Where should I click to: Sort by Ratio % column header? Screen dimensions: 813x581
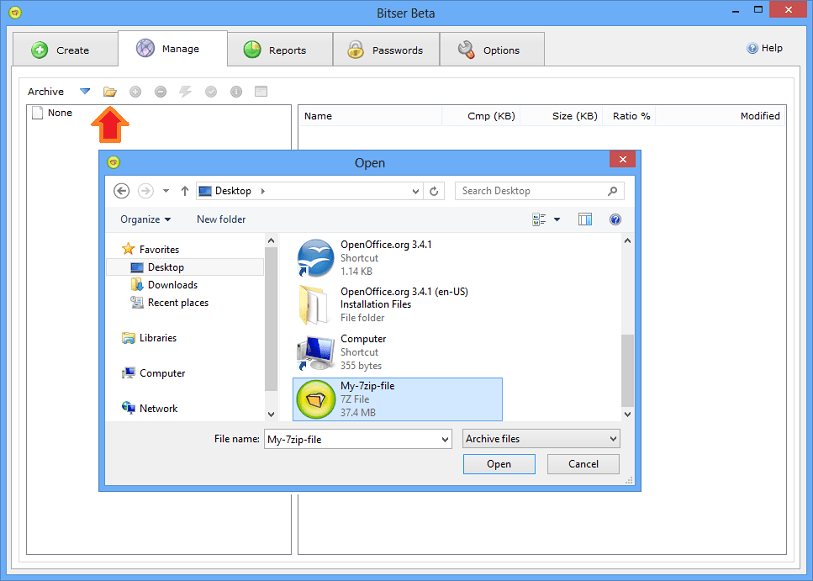pyautogui.click(x=629, y=116)
